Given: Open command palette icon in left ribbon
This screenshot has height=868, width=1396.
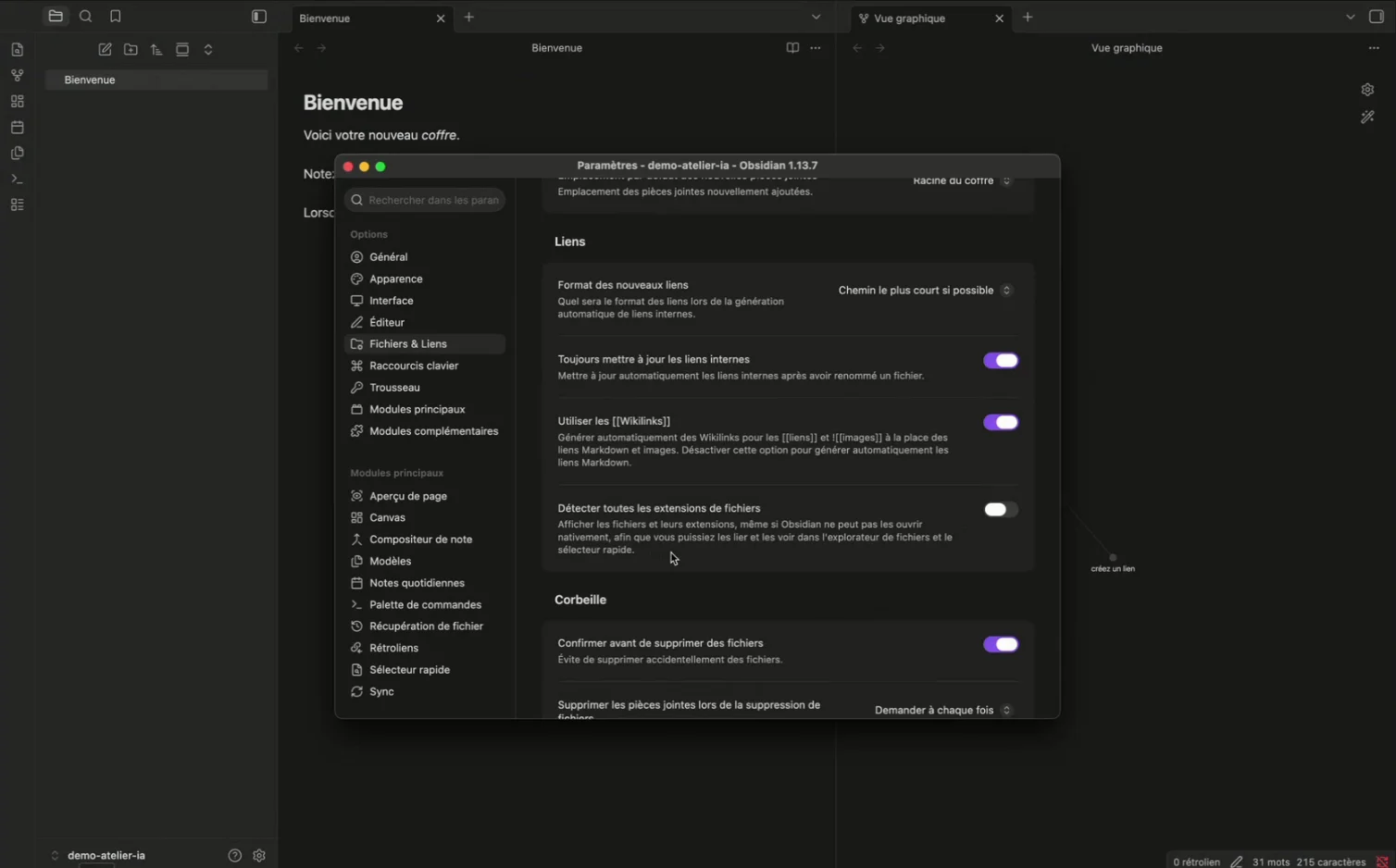Looking at the screenshot, I should [x=17, y=179].
